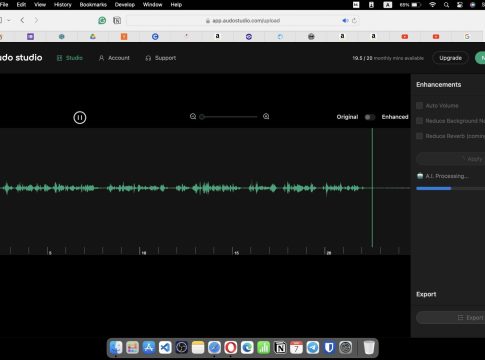Open Microsoft Edge from the dock
Image resolution: width=485 pixels, height=360 pixels.
tap(247, 348)
